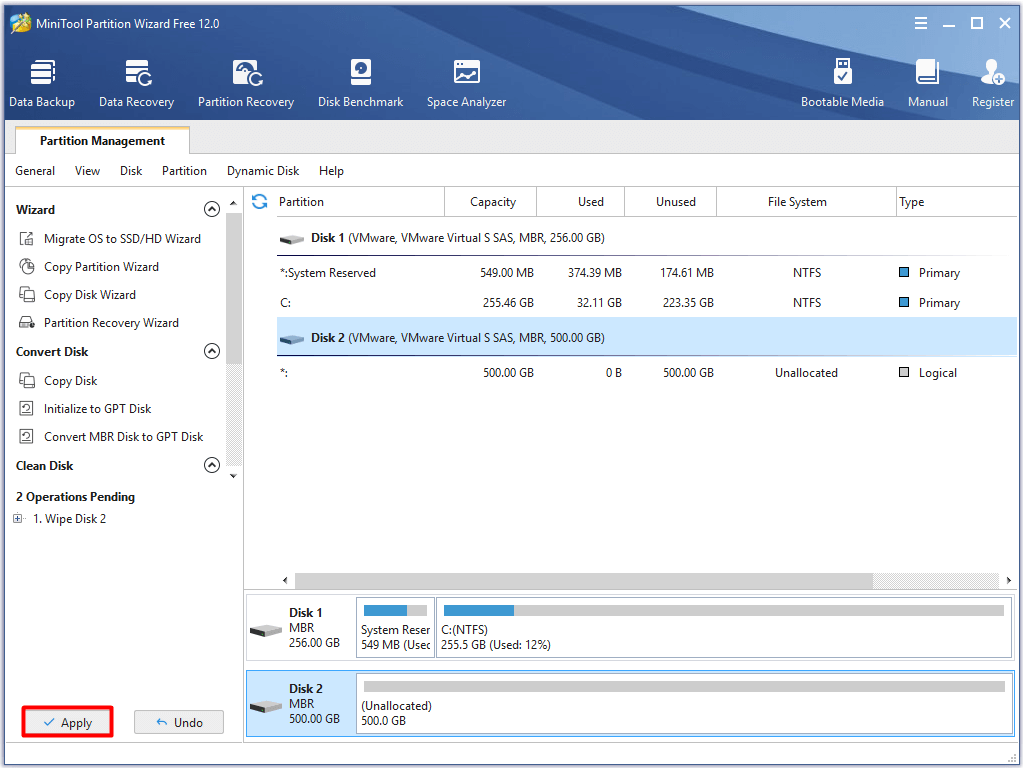The image size is (1023, 768).
Task: Open Space Analyzer
Action: coord(466,83)
